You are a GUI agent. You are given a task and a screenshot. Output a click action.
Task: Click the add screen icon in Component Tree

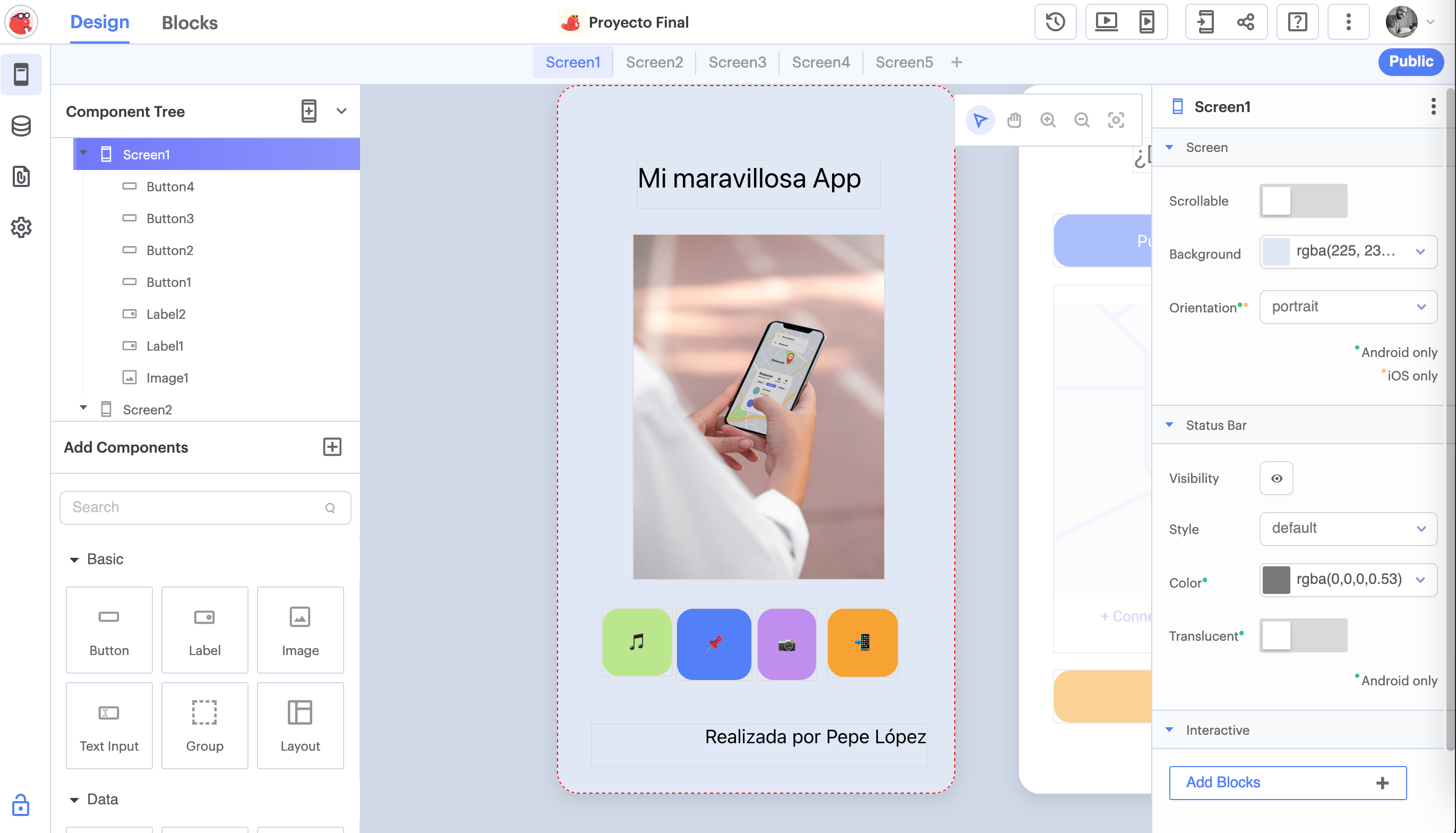[309, 111]
